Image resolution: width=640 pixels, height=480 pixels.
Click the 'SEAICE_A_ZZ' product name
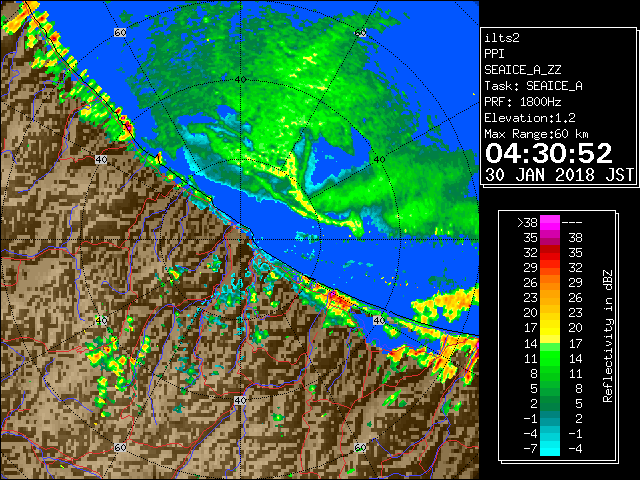(523, 70)
